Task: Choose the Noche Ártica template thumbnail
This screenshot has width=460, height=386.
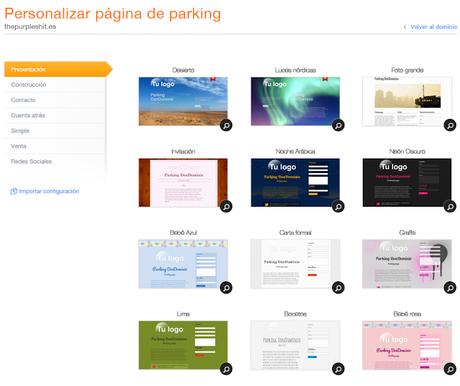Action: tap(295, 183)
